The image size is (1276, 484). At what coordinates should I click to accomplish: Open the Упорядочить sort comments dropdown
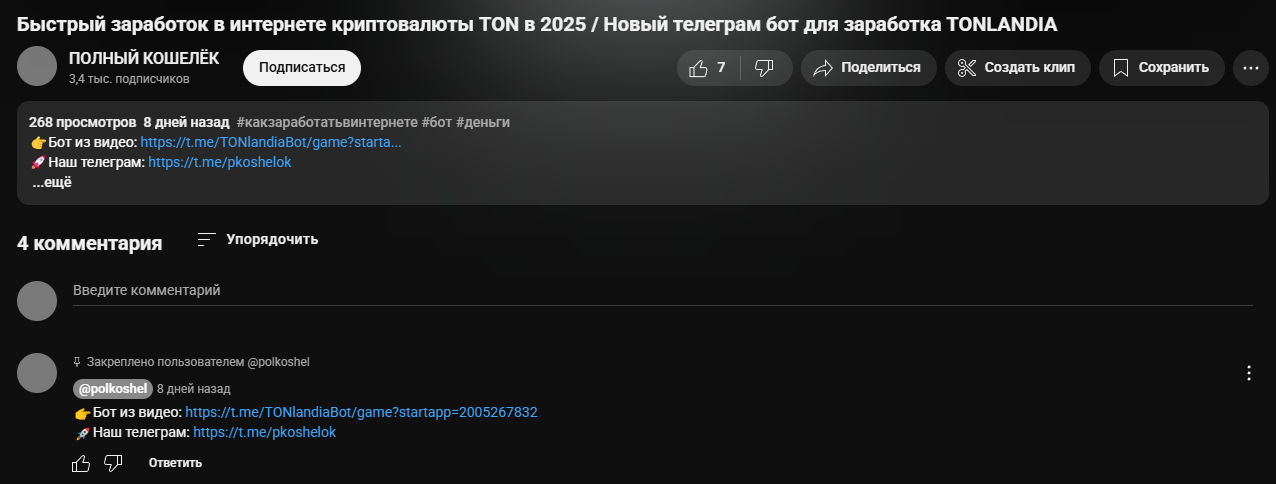pos(258,240)
